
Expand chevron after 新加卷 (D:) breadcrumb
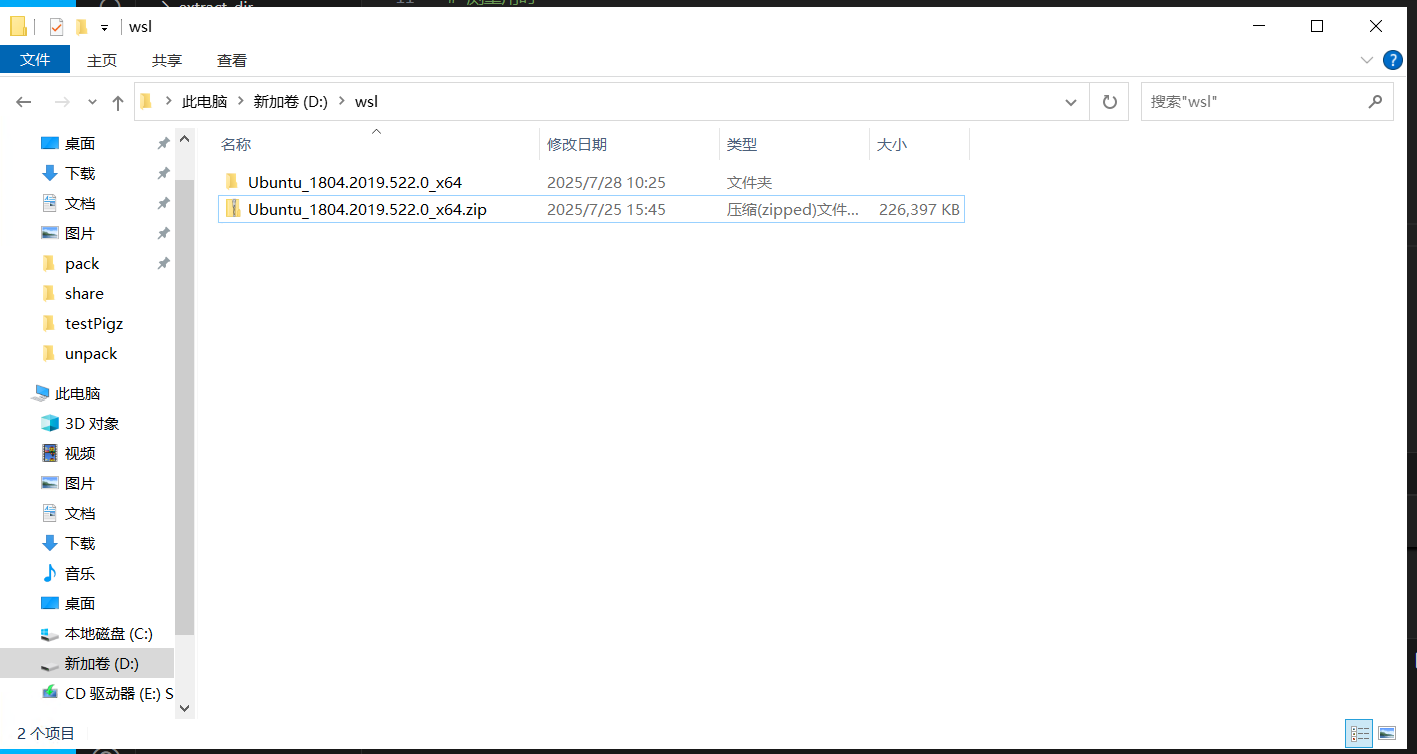(342, 101)
